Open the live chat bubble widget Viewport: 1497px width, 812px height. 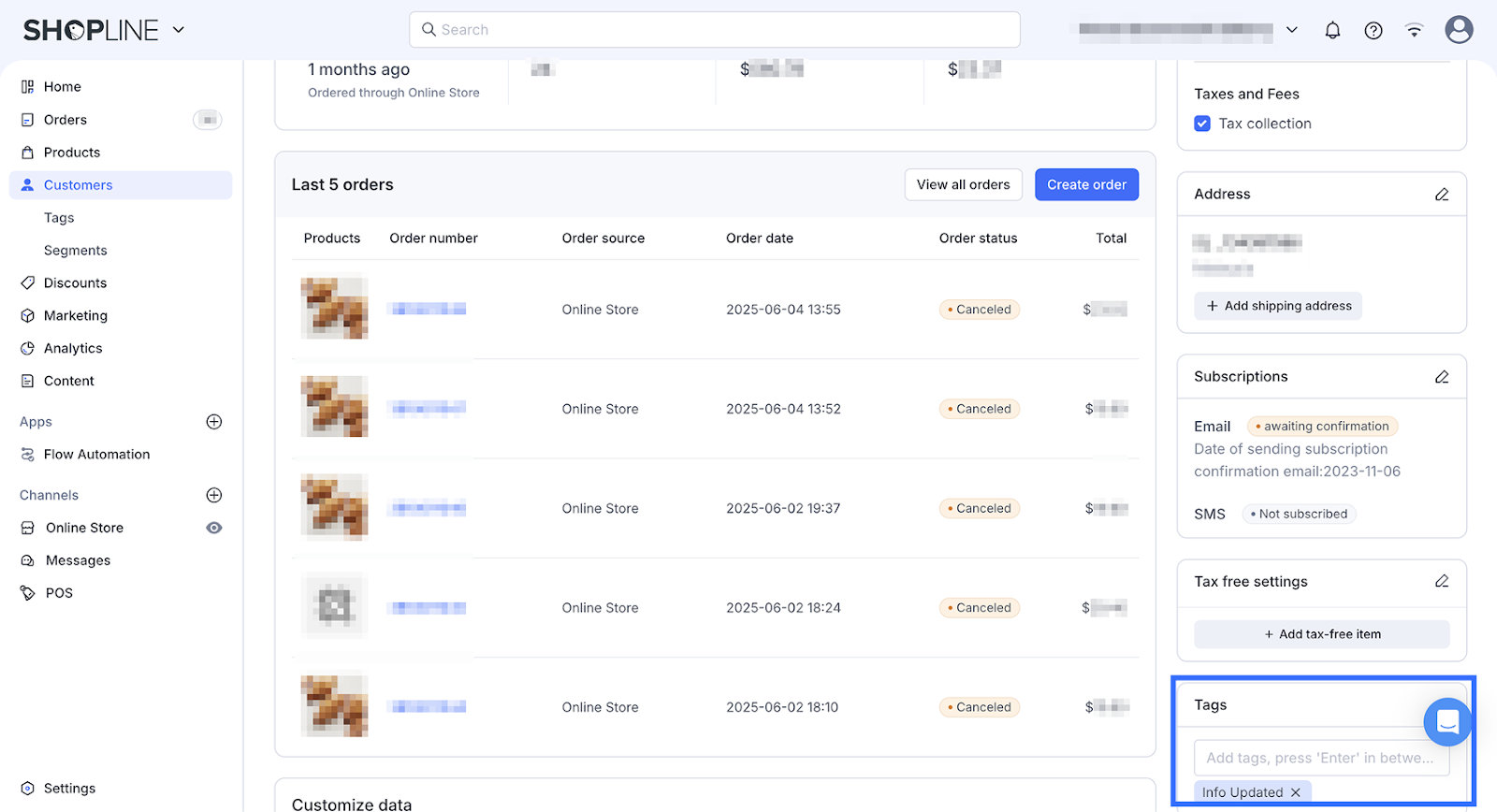(x=1447, y=722)
